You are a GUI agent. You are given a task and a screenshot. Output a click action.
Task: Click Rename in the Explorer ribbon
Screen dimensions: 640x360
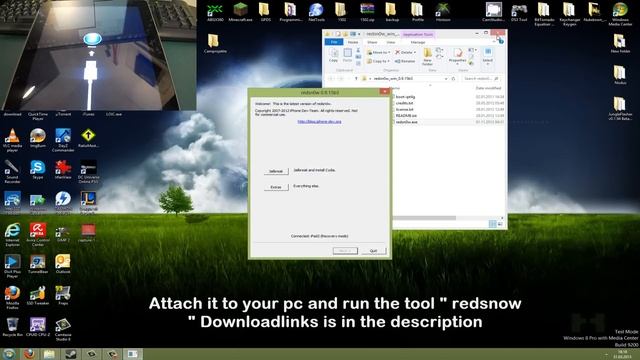coord(405,61)
